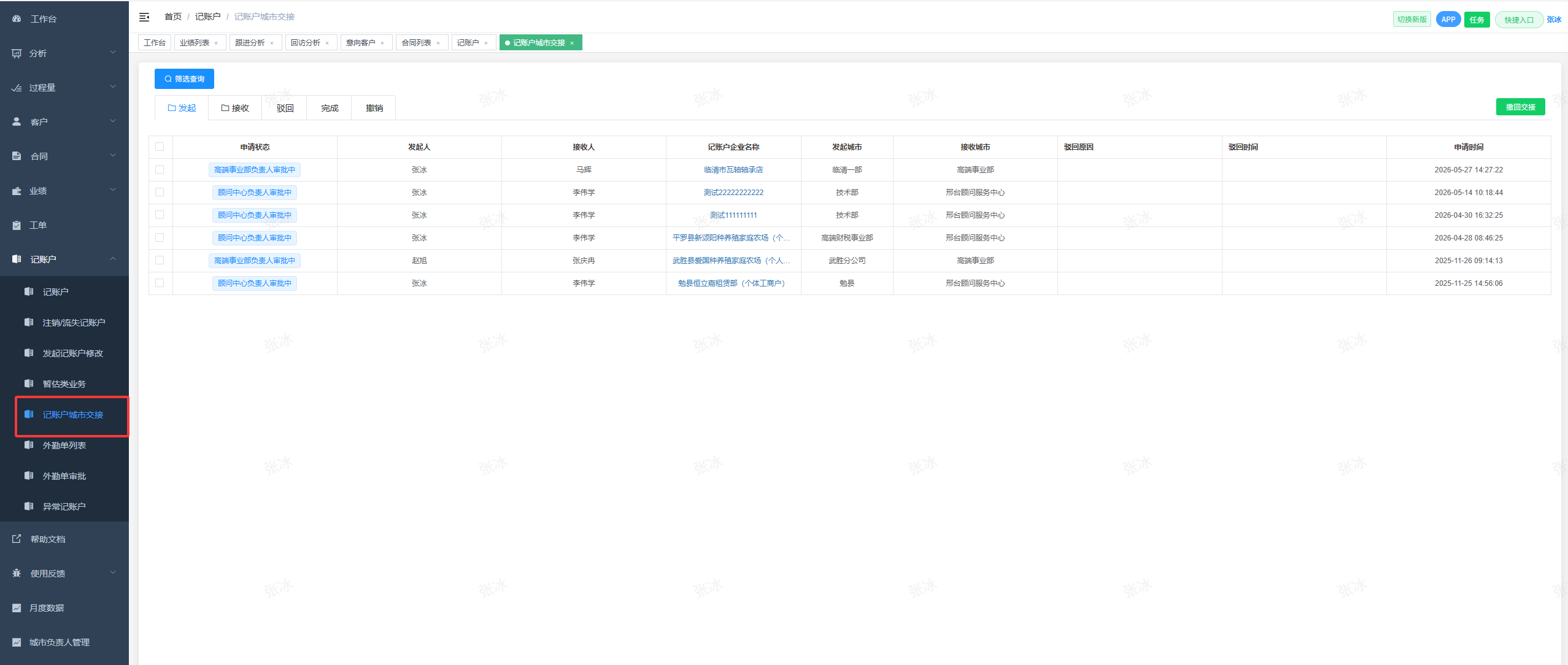
Task: Open user menu 张冰 at top right
Action: pyautogui.click(x=1554, y=20)
